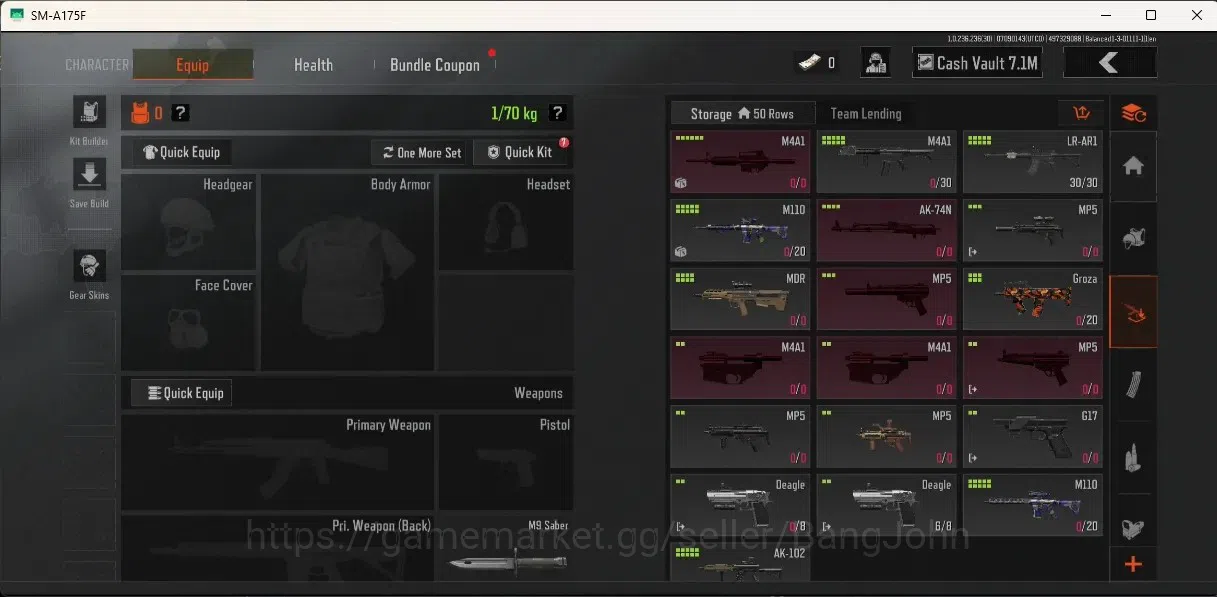The width and height of the screenshot is (1217, 597).
Task: Select the weapons category sidebar icon
Action: tap(1133, 312)
